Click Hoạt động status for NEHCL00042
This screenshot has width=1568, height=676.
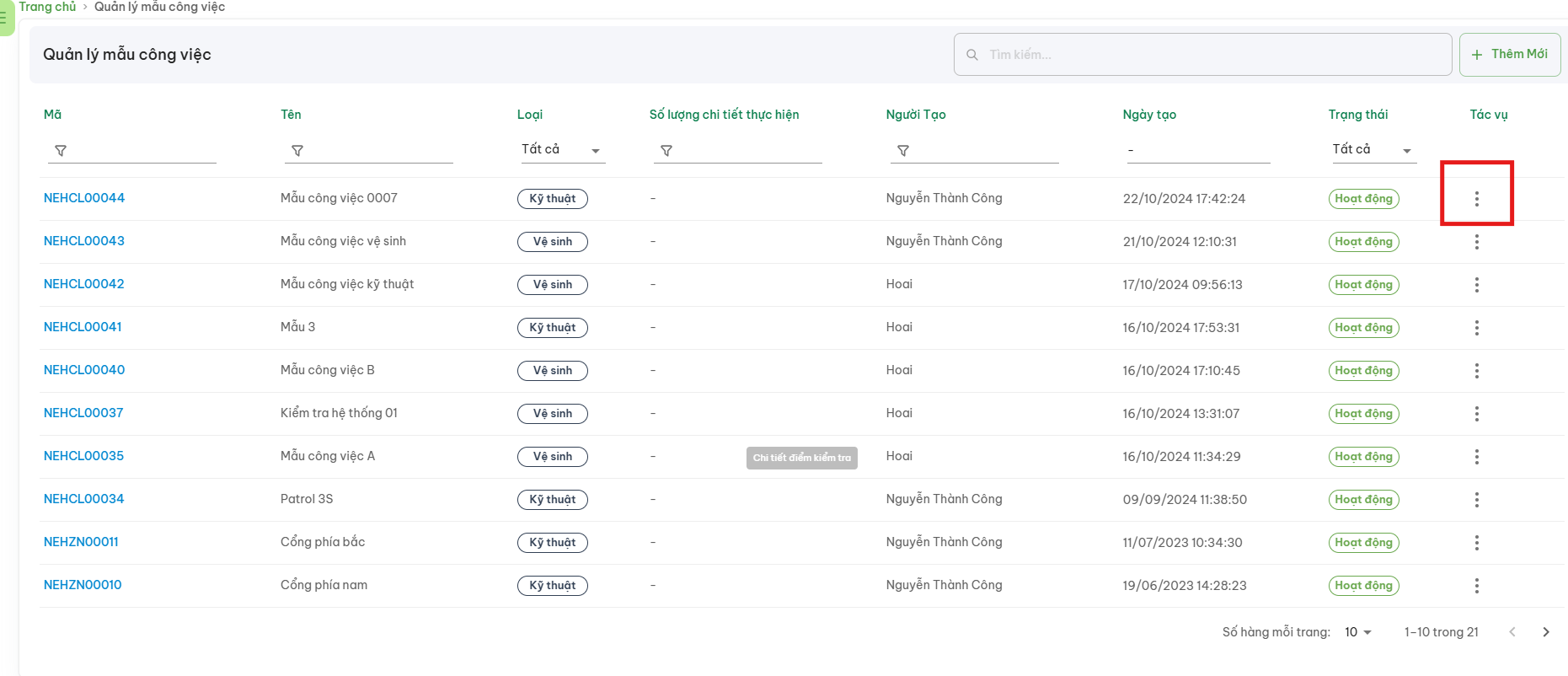coord(1364,285)
